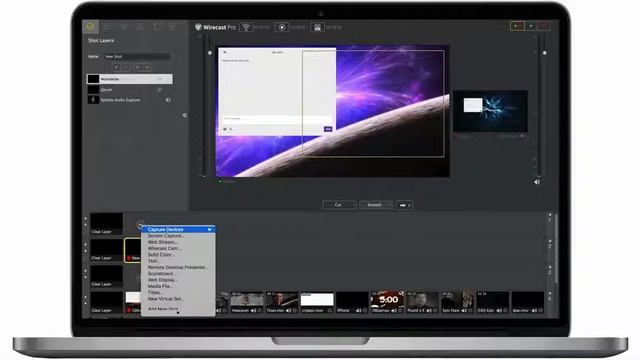Screen dimensions: 640x360
Task: Open the Cut transition dropdown arrow
Action: pos(354,205)
